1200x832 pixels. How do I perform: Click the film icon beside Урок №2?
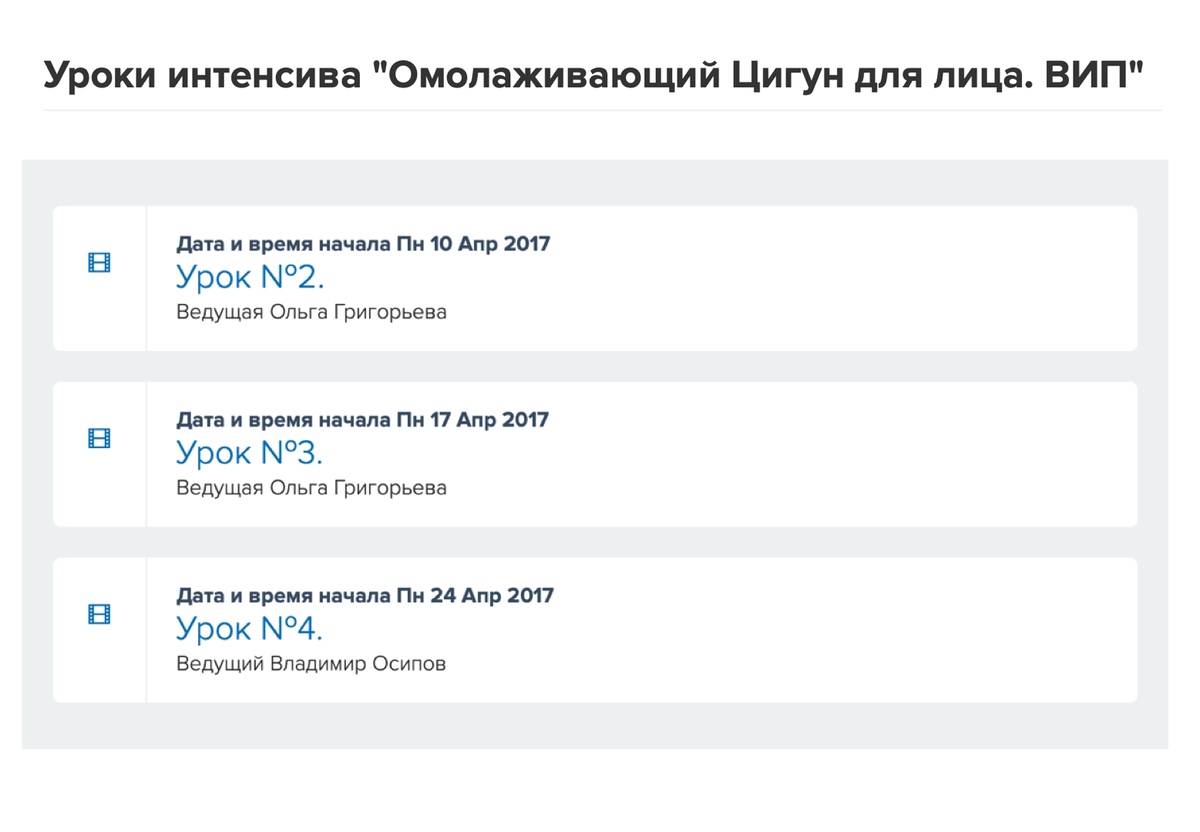[99, 263]
